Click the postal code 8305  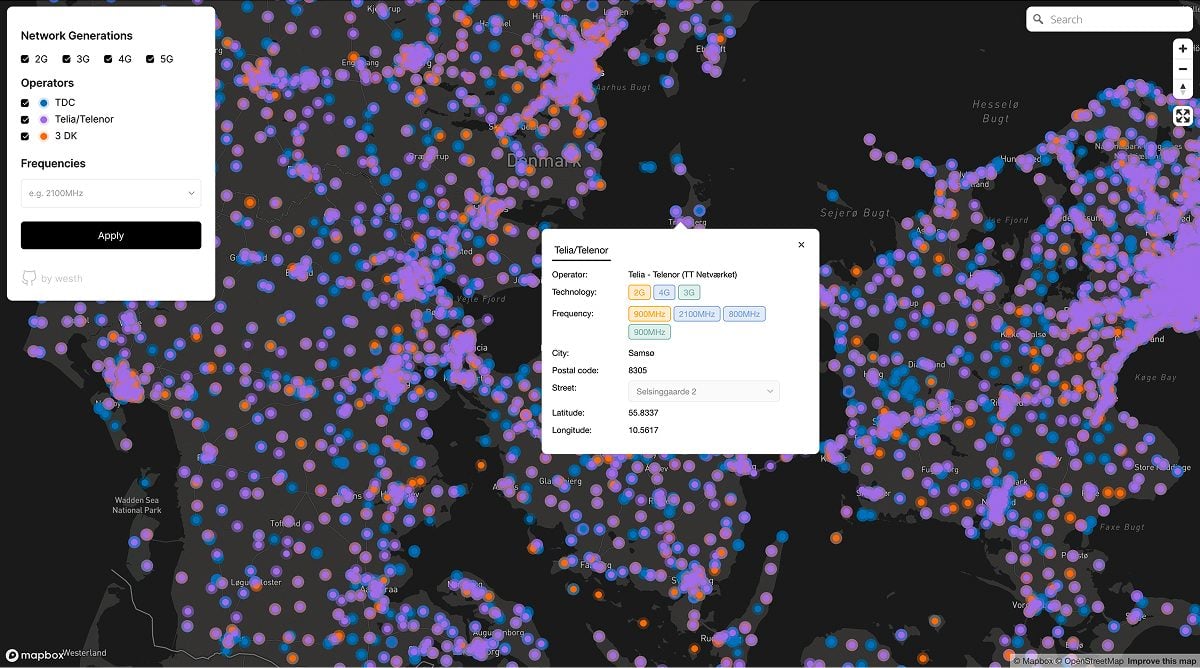[x=638, y=371]
